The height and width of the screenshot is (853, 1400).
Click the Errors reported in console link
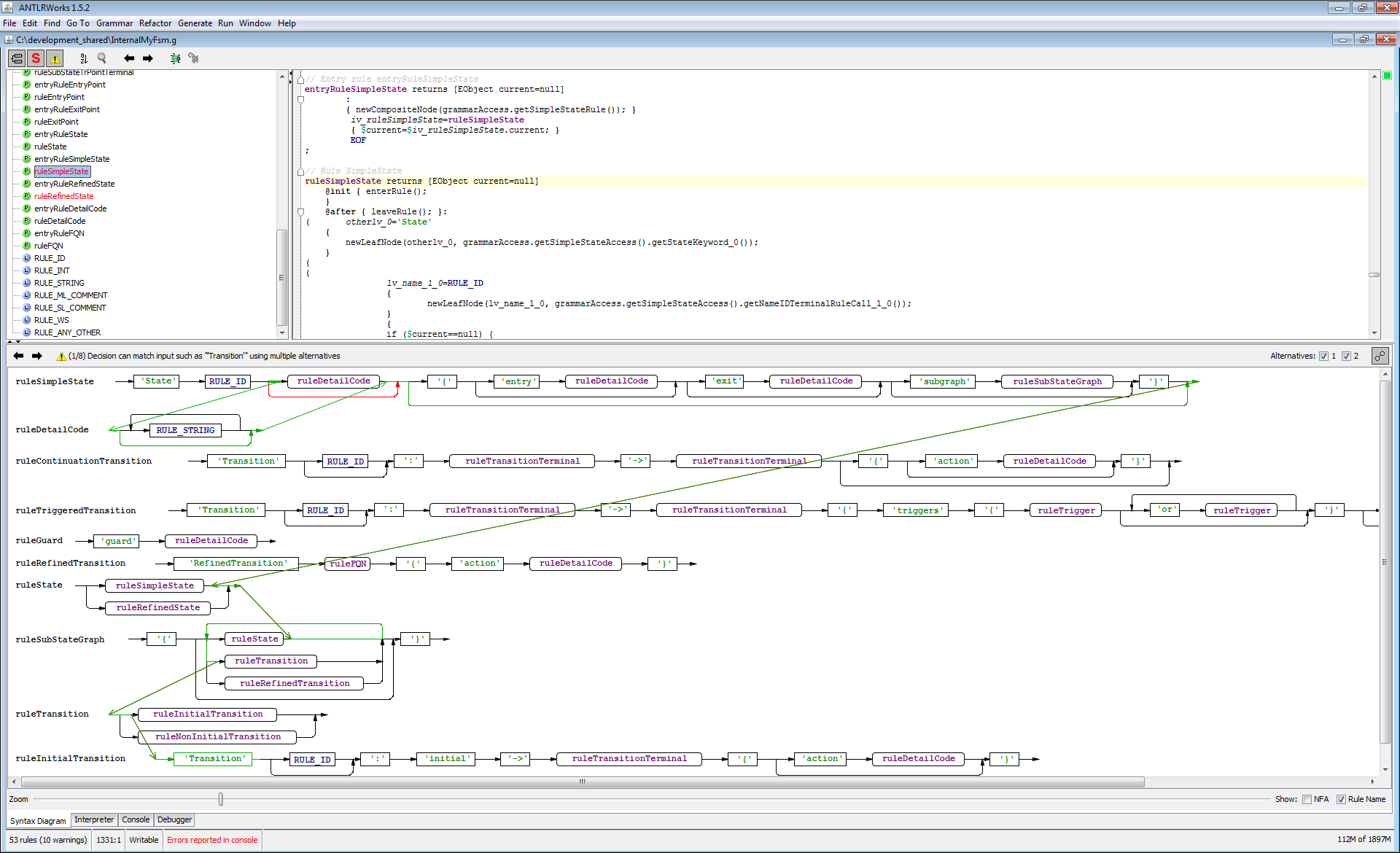click(212, 840)
